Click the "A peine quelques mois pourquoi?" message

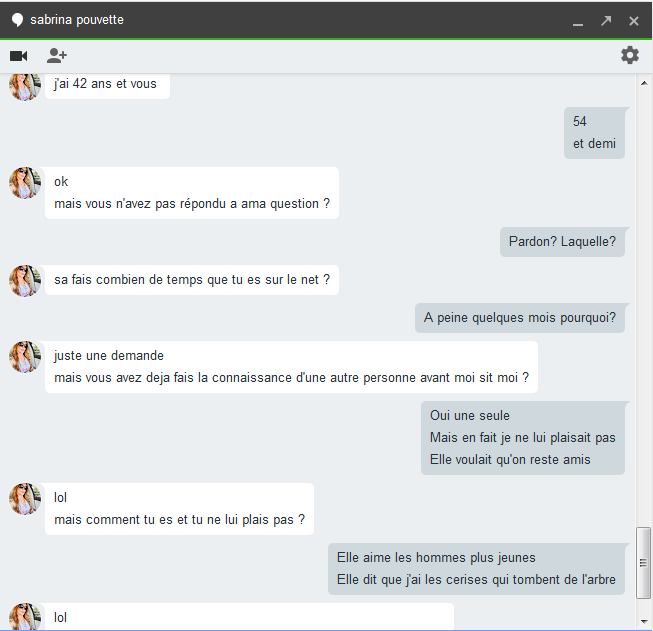point(519,319)
